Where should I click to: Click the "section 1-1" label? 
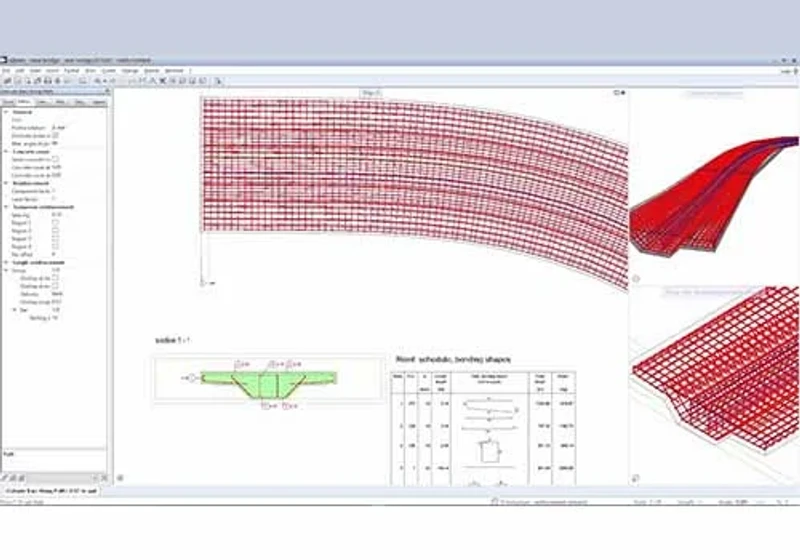pos(172,340)
